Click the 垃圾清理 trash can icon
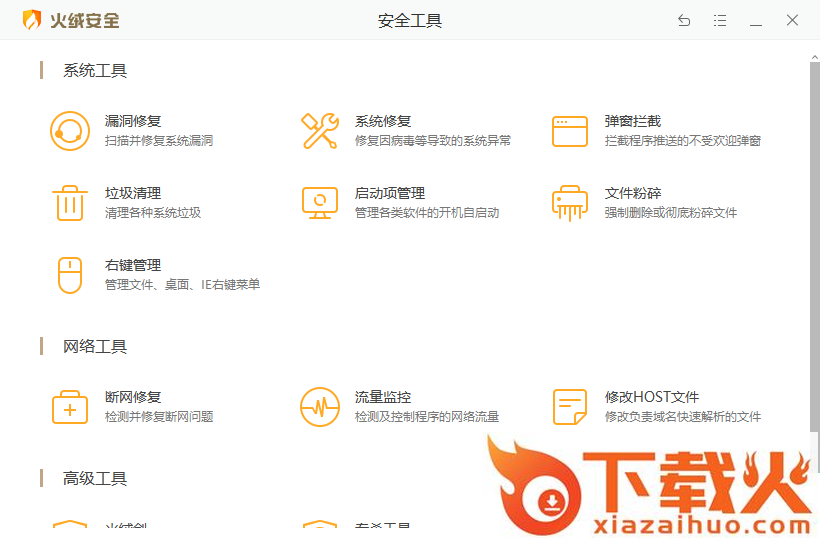 tap(70, 203)
